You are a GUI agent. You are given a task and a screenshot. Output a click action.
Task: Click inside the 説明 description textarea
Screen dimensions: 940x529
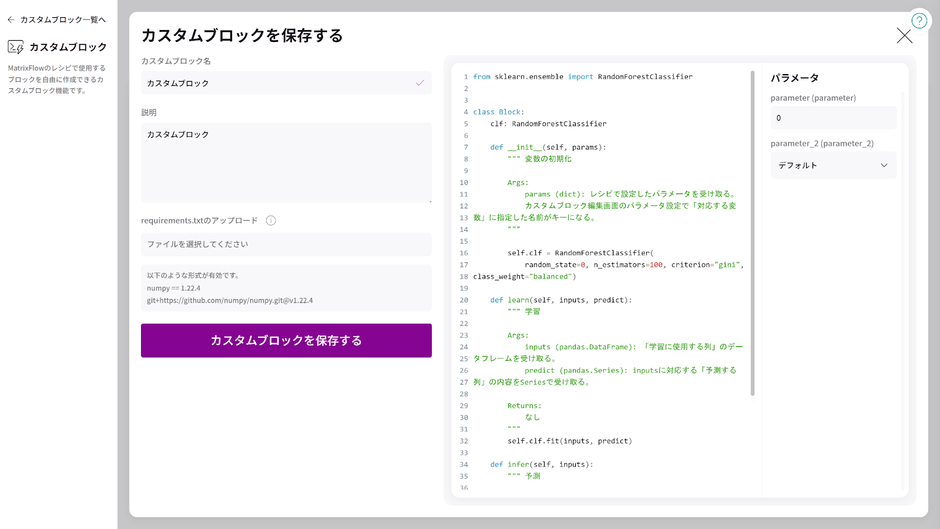[286, 163]
